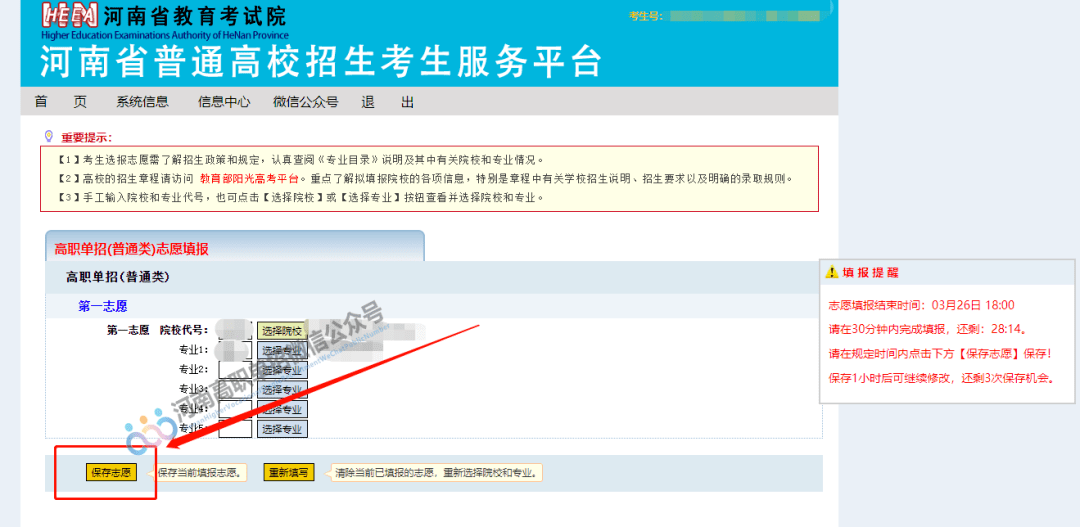Viewport: 1080px width, 527px height.
Task: Click the 高职单招(普通类) row label
Action: pos(118,277)
